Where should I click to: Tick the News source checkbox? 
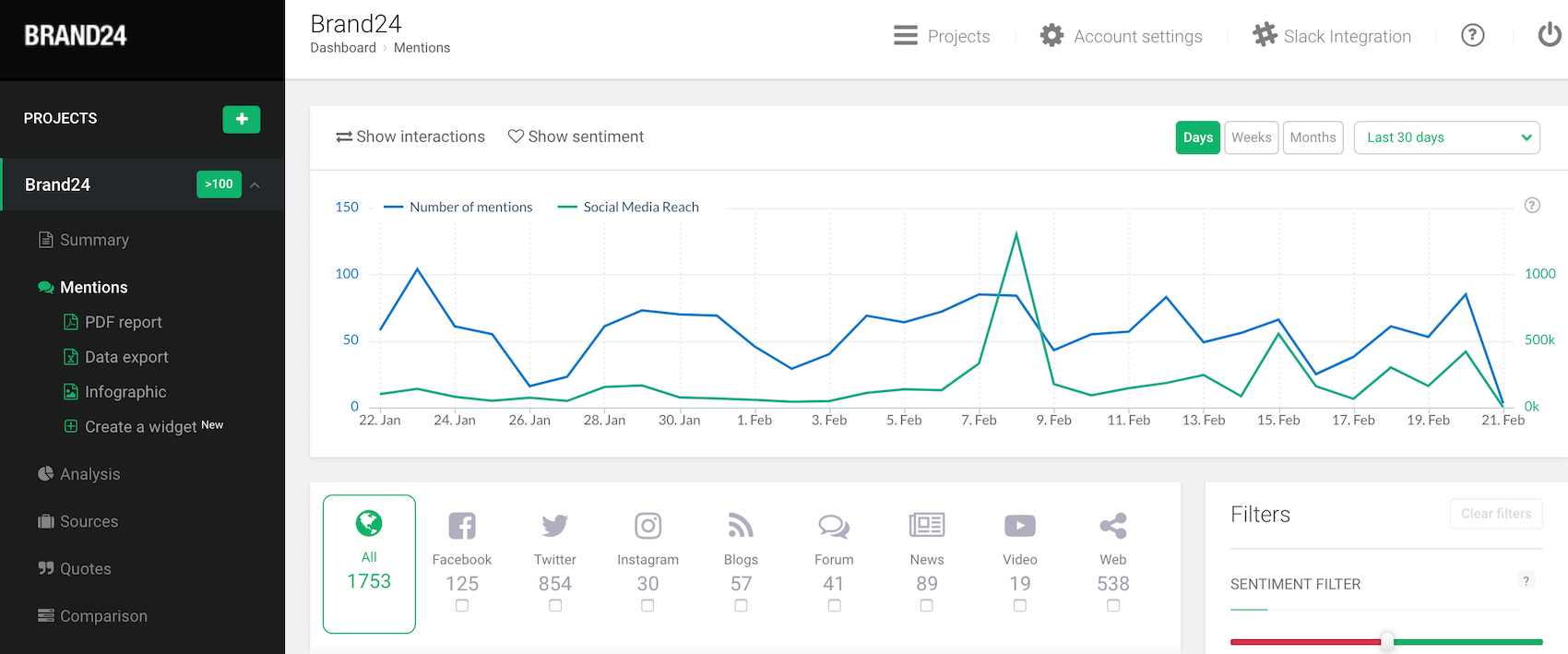pos(927,606)
